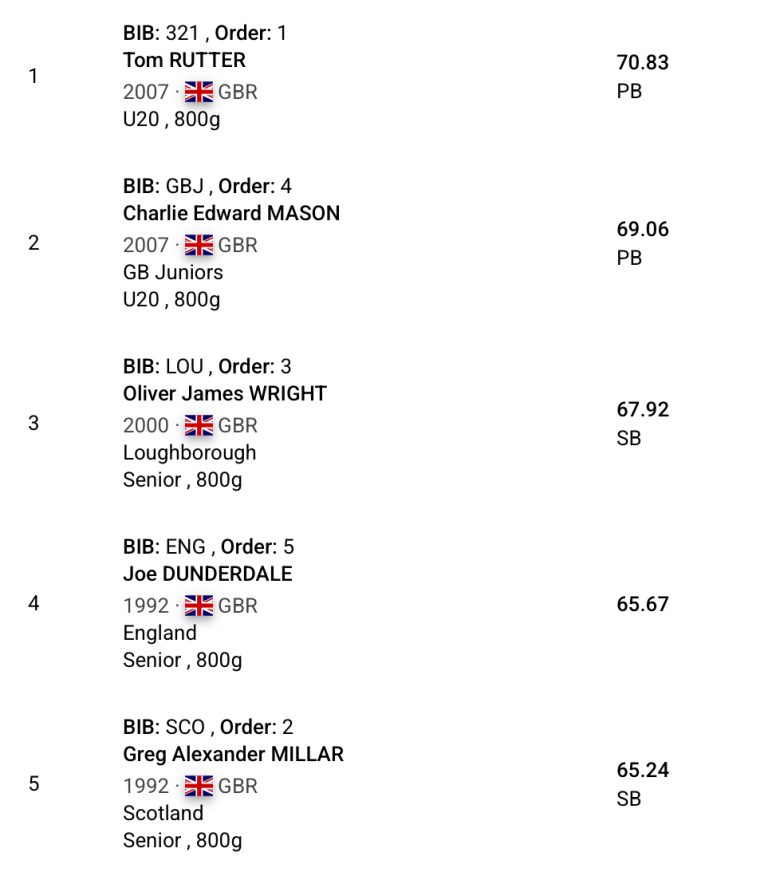
Task: Click the 67.92 season best result
Action: tap(642, 410)
